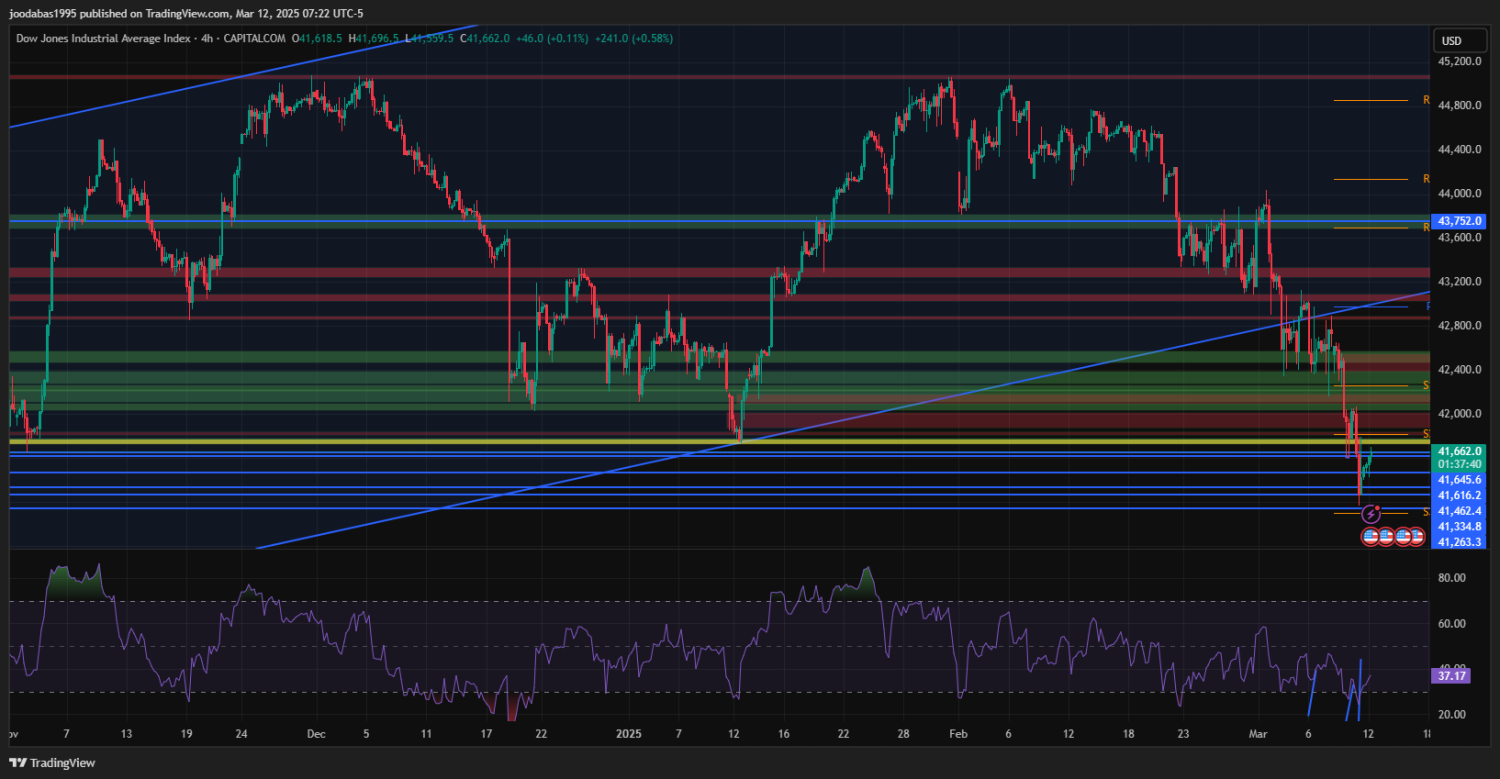Click the RSI 60.00 axis label
The image size is (1500, 779).
[x=1452, y=623]
